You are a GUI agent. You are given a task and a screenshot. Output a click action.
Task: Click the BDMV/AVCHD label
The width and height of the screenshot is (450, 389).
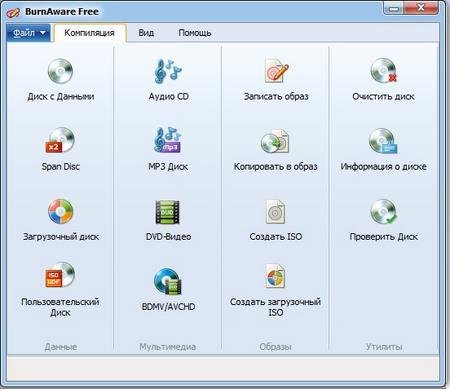pos(168,307)
